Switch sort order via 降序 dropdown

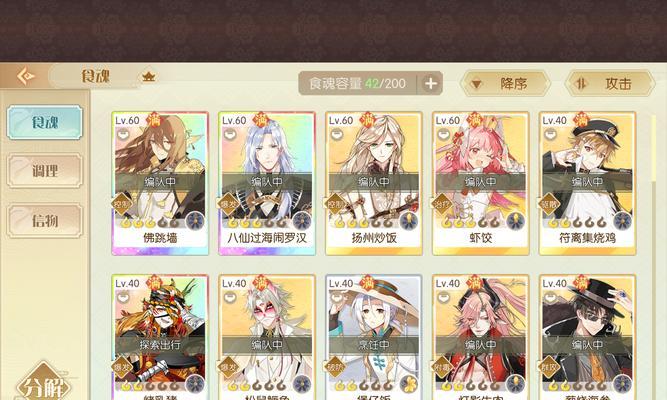click(505, 83)
